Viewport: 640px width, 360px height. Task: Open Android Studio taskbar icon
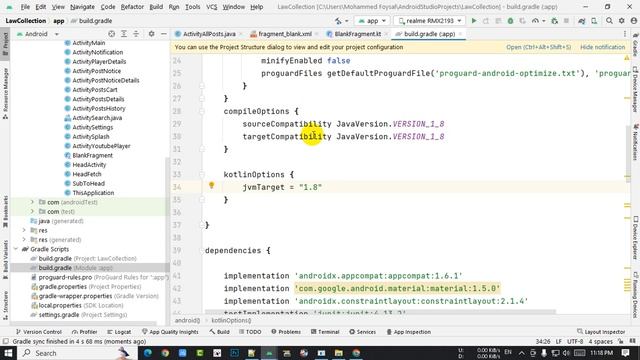(x=269, y=353)
